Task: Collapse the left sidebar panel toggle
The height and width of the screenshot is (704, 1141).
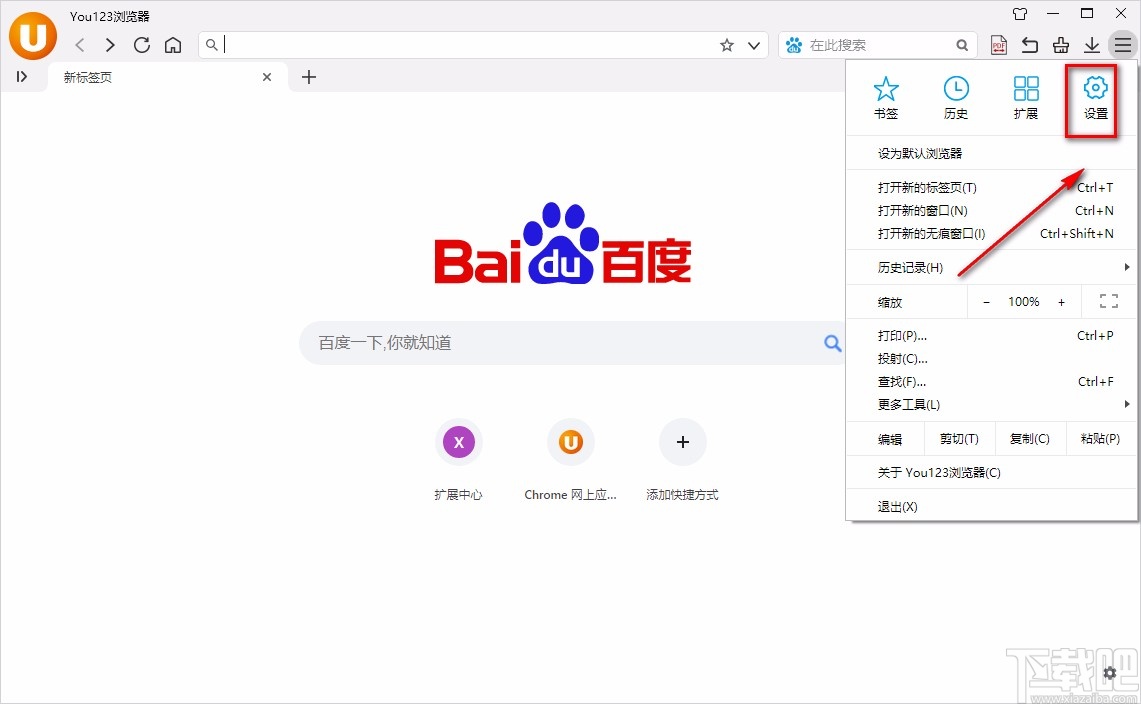Action: [x=22, y=77]
